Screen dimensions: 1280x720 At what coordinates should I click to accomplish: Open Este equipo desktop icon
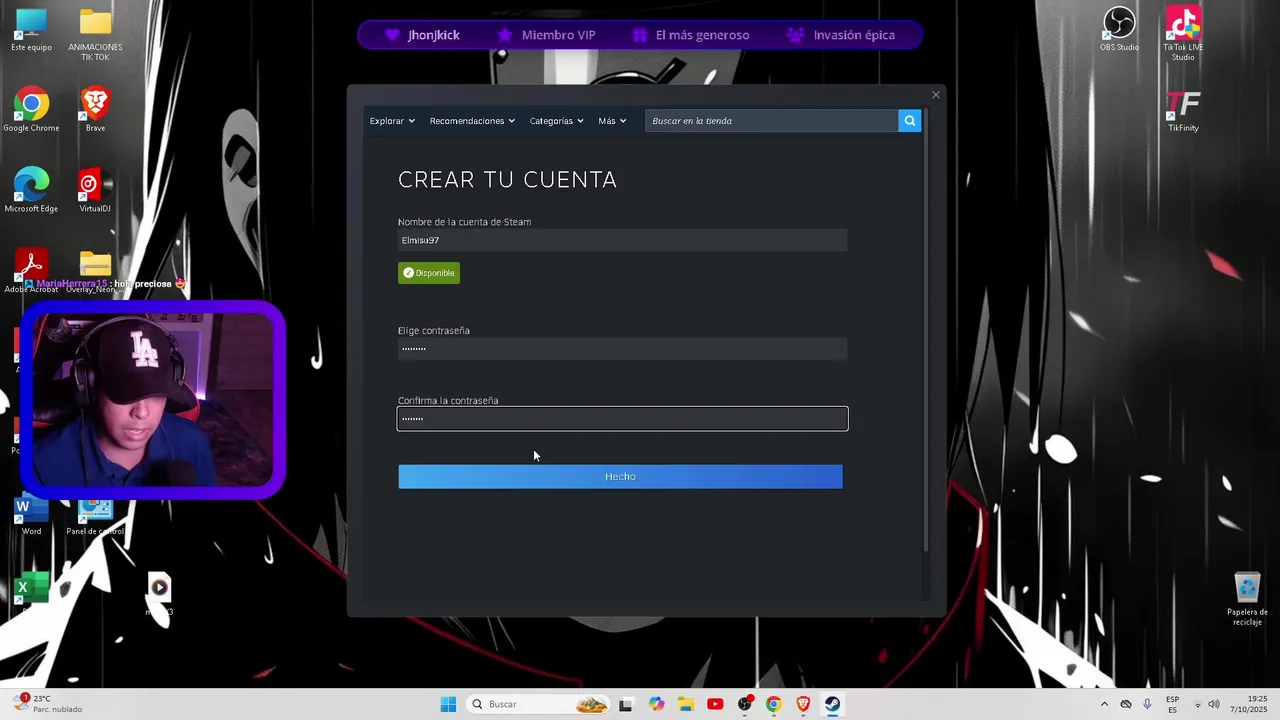click(31, 30)
